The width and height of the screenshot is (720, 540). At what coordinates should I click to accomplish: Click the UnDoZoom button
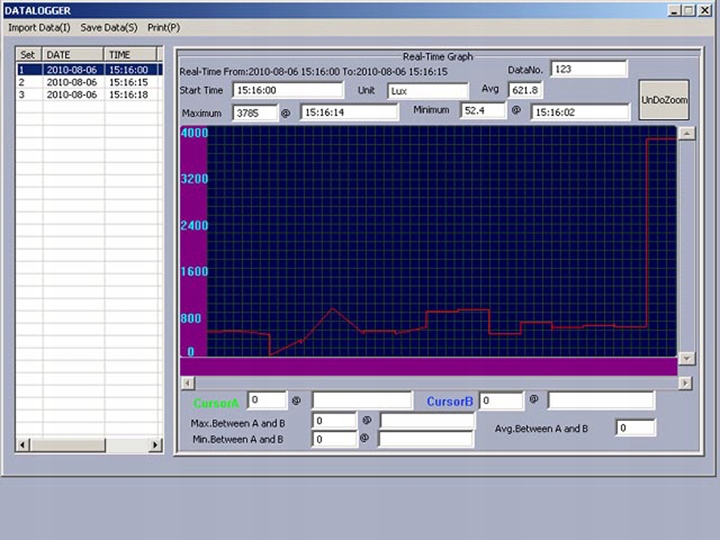click(664, 100)
